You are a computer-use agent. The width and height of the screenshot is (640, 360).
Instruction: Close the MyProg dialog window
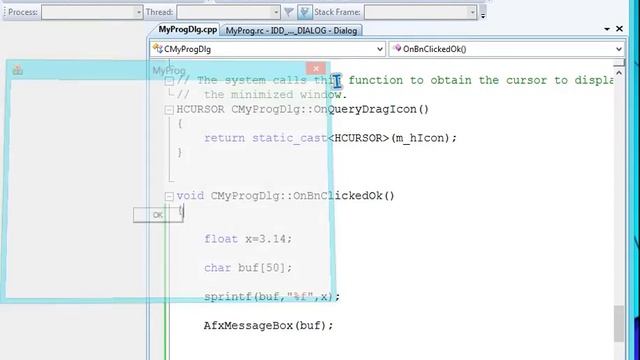coord(316,69)
